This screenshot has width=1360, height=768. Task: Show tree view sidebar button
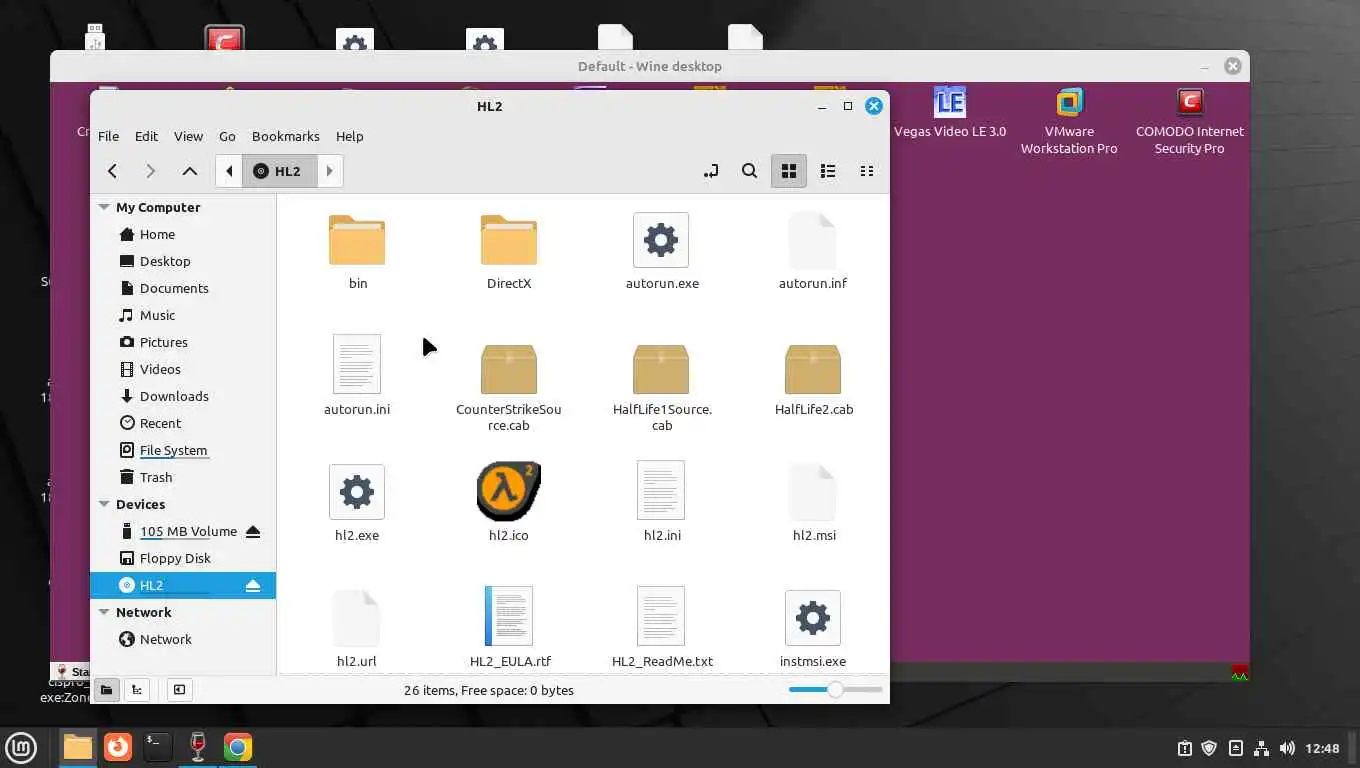click(x=138, y=689)
